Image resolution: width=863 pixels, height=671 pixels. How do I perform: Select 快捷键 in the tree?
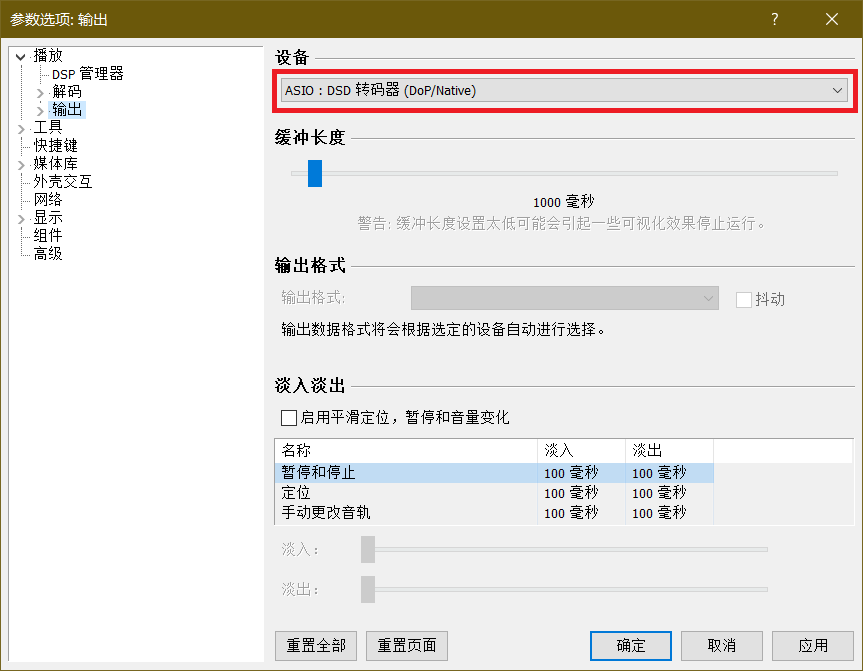(x=55, y=146)
